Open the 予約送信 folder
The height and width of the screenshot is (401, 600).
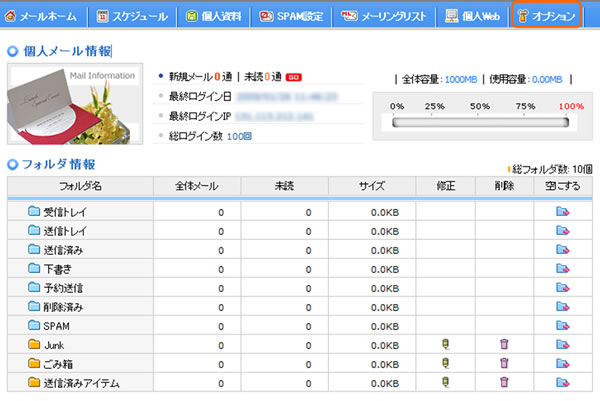(62, 288)
